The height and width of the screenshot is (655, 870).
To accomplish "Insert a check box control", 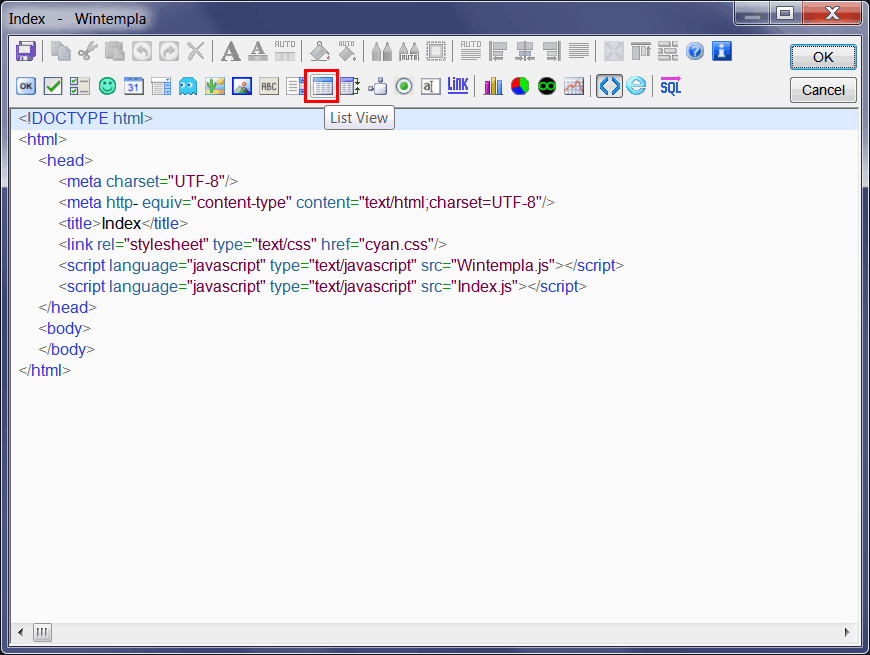I will pyautogui.click(x=53, y=87).
